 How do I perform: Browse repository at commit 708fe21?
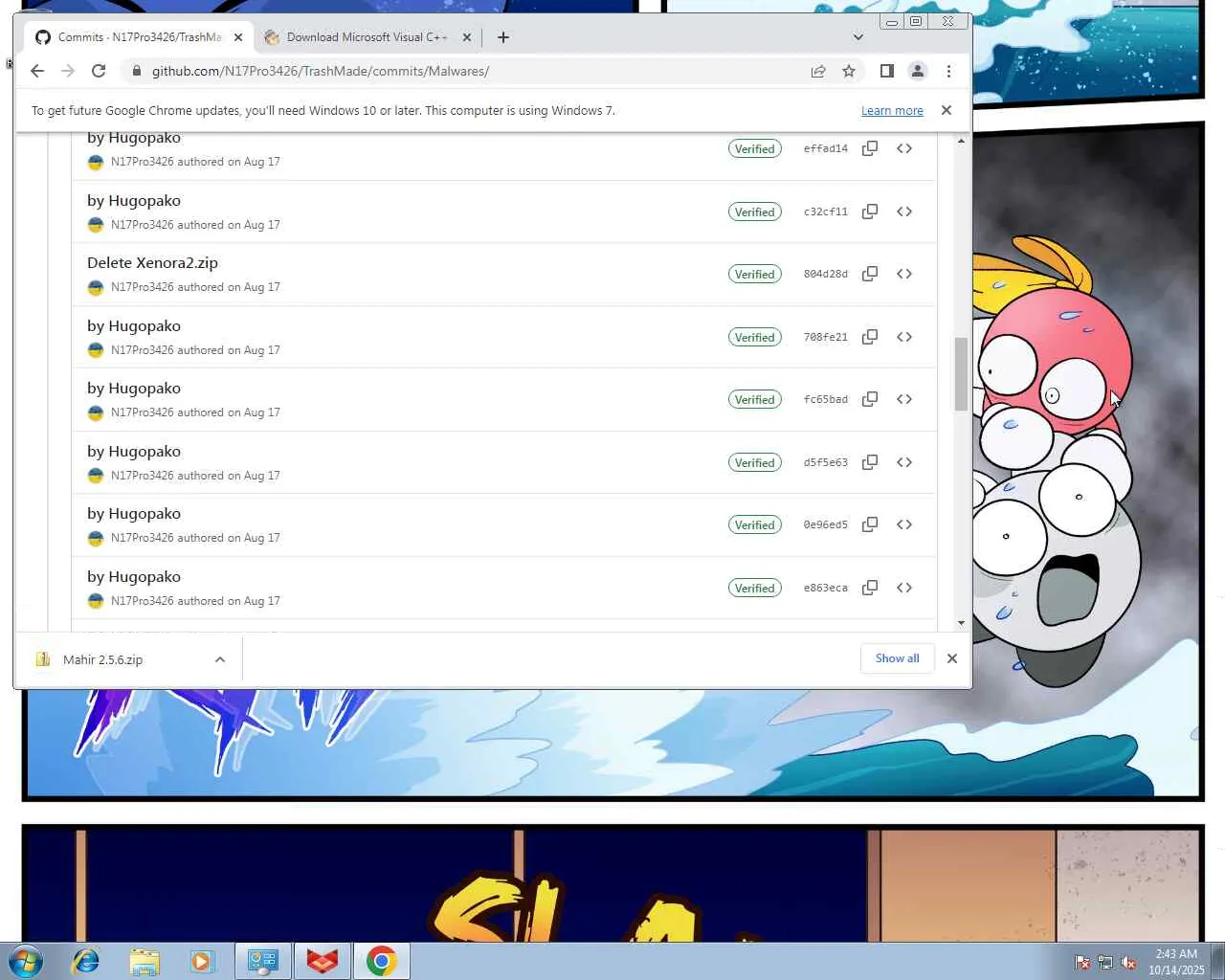pos(904,337)
